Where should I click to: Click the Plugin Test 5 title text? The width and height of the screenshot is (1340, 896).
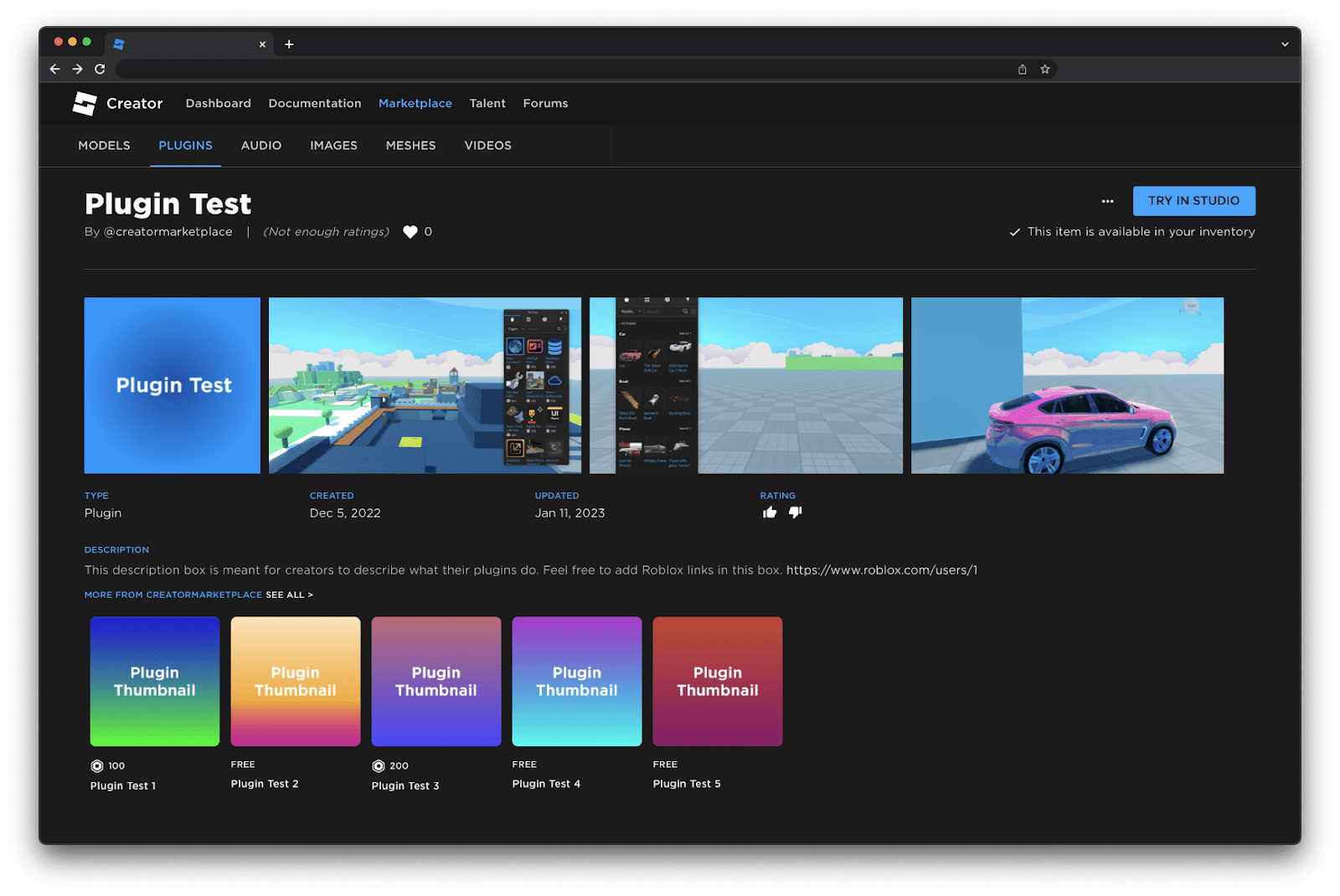tap(687, 784)
